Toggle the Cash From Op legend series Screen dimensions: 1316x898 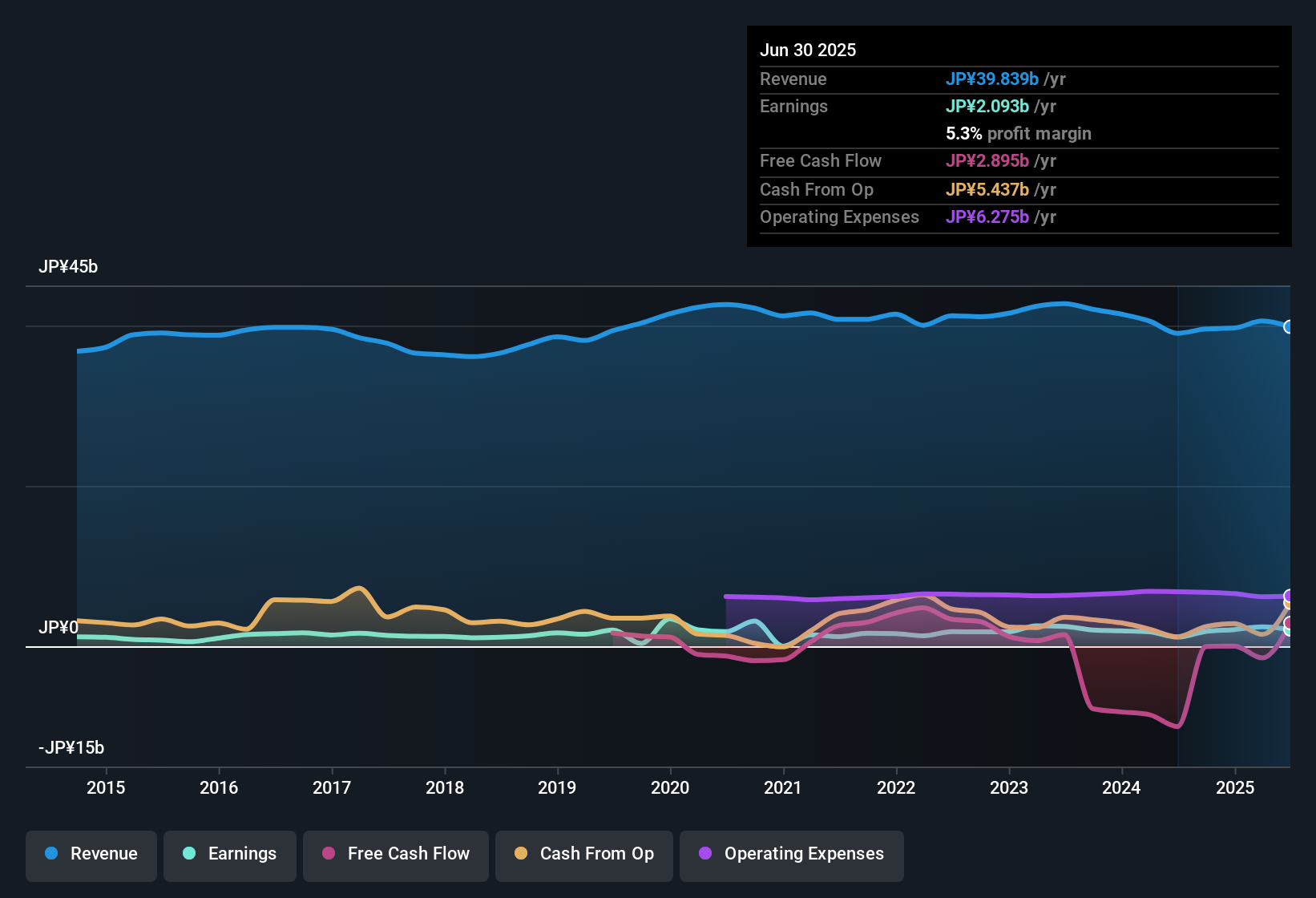click(584, 856)
